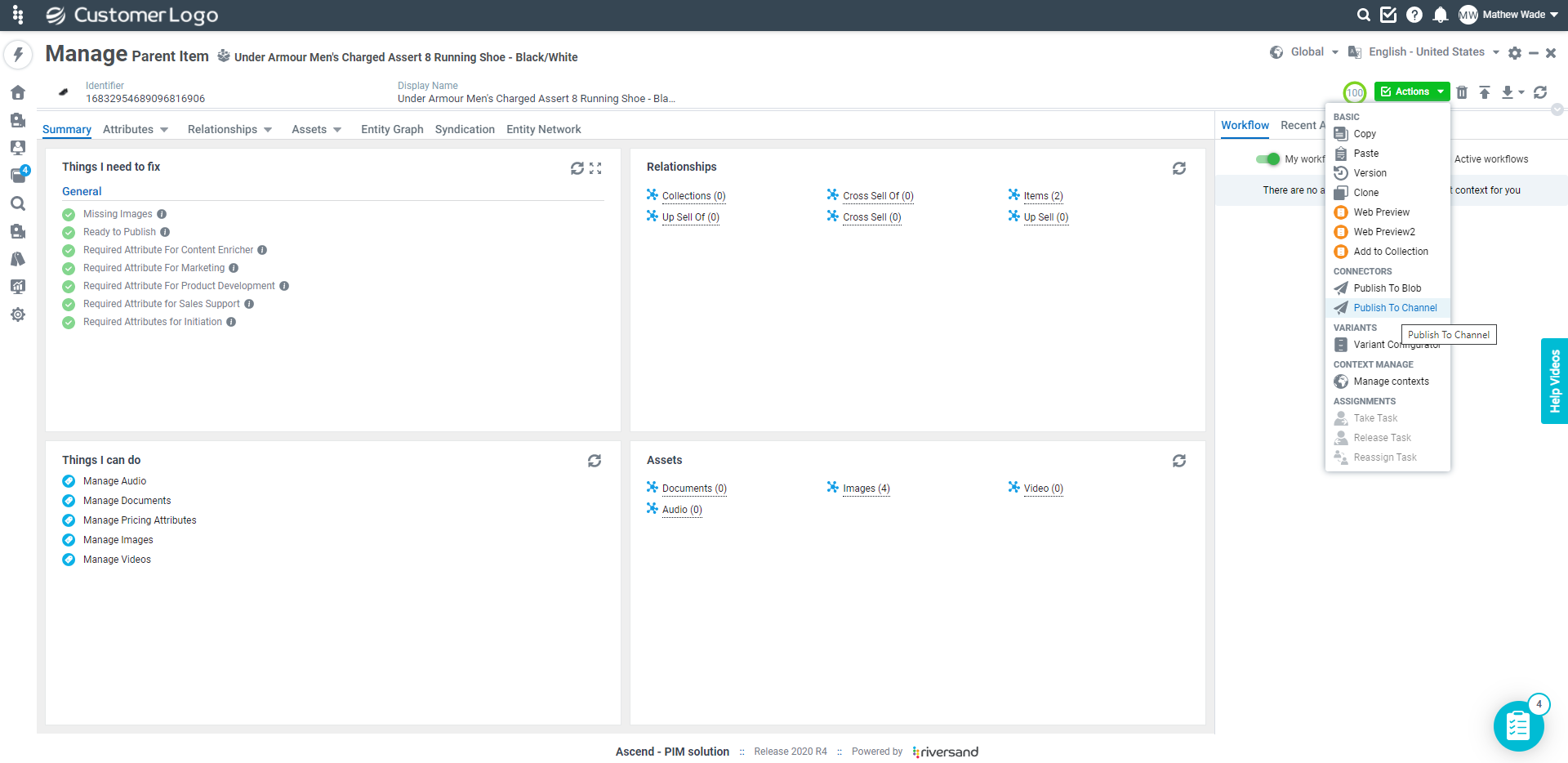Choose Version in the Actions menu
Viewport: 1568px width, 763px height.
[1388, 173]
